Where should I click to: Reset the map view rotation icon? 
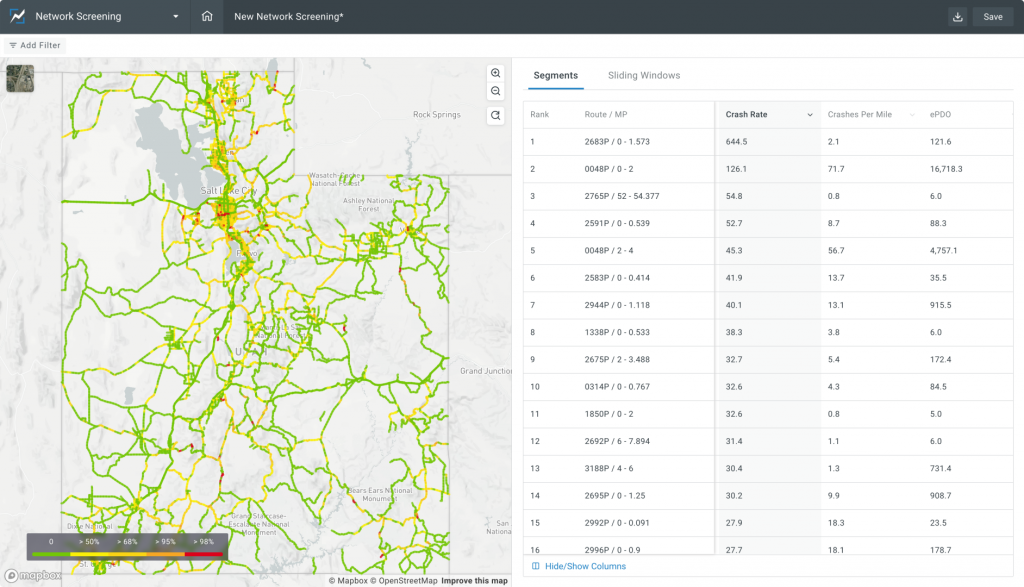click(495, 116)
